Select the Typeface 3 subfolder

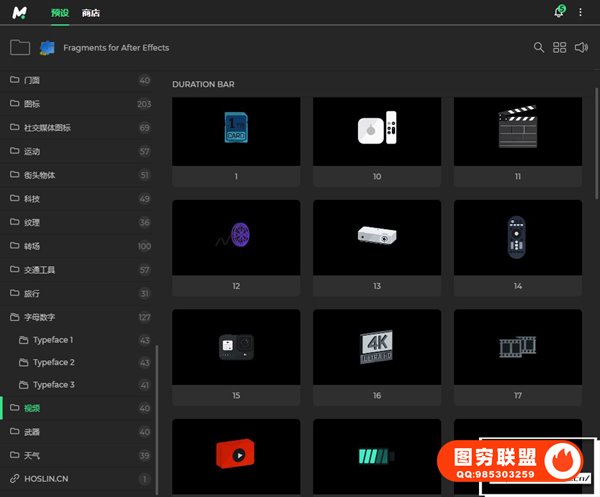pyautogui.click(x=53, y=385)
